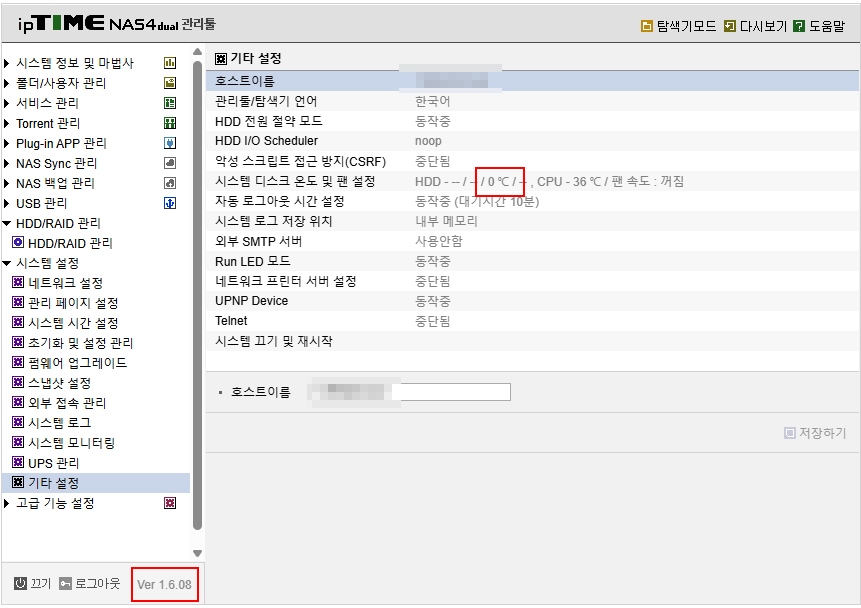Click the 탐색기모드 link text
This screenshot has height=608, width=861.
tap(686, 26)
